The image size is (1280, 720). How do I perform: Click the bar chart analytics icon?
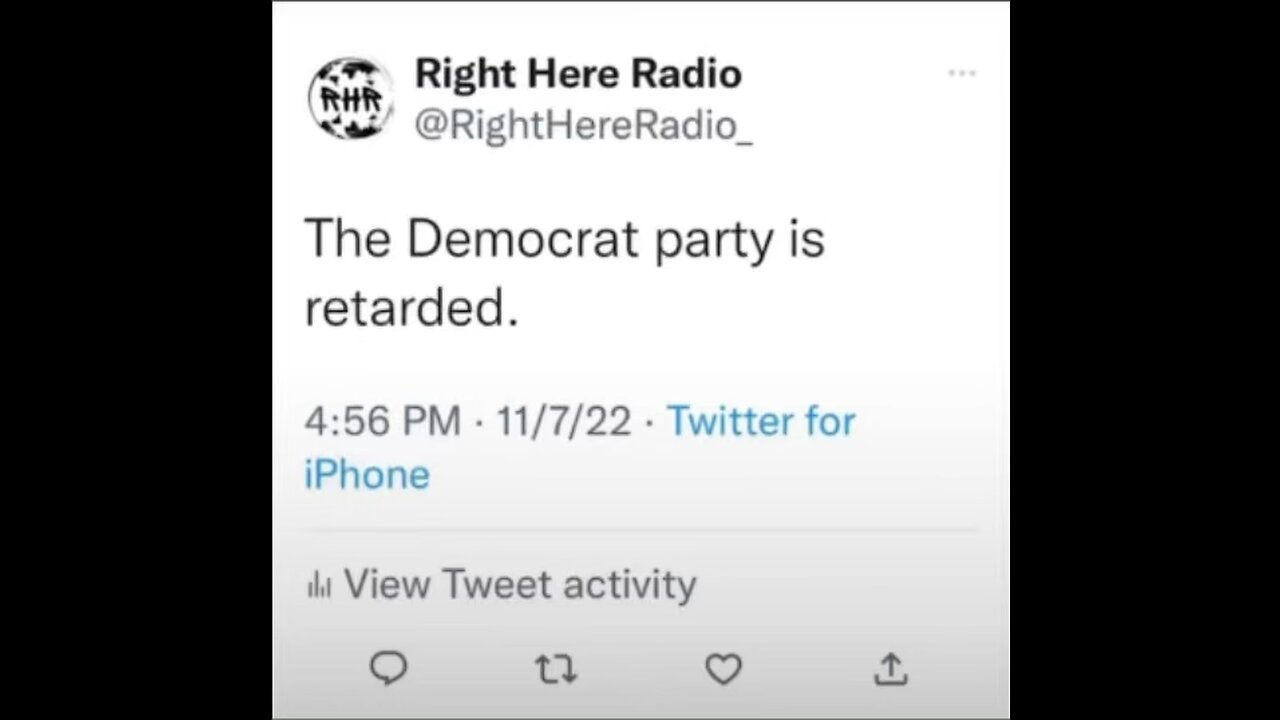click(319, 585)
